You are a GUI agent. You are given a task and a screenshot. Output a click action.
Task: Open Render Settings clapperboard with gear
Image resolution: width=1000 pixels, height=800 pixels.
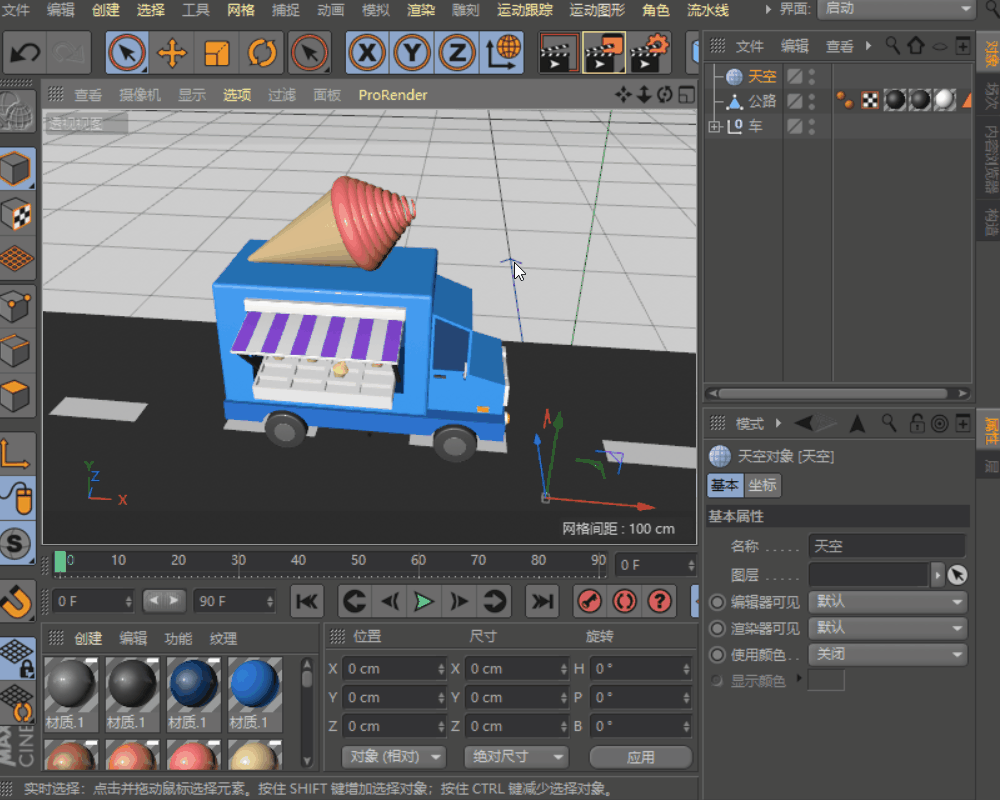click(650, 53)
